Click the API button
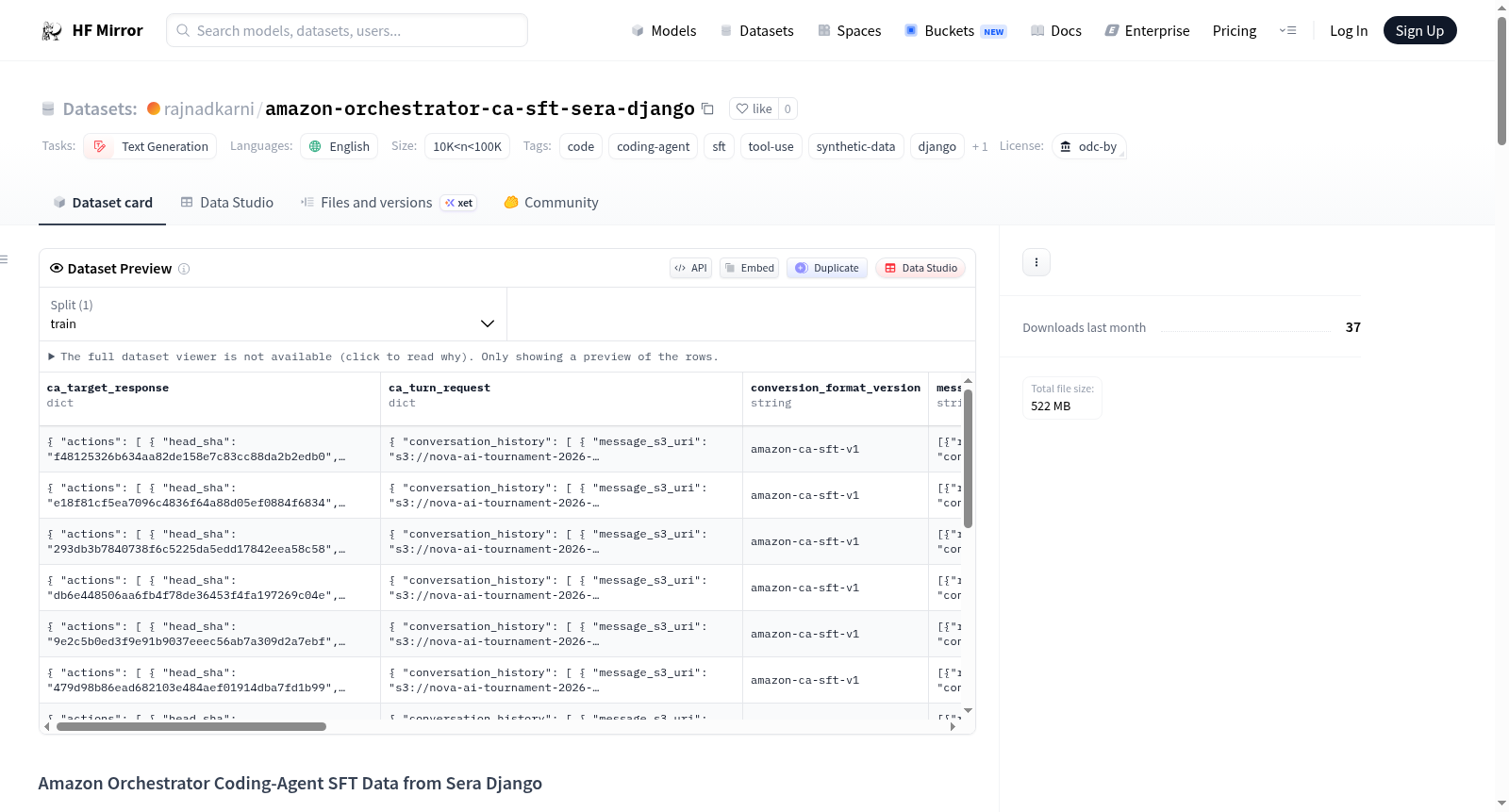Image resolution: width=1509 pixels, height=812 pixels. click(690, 268)
